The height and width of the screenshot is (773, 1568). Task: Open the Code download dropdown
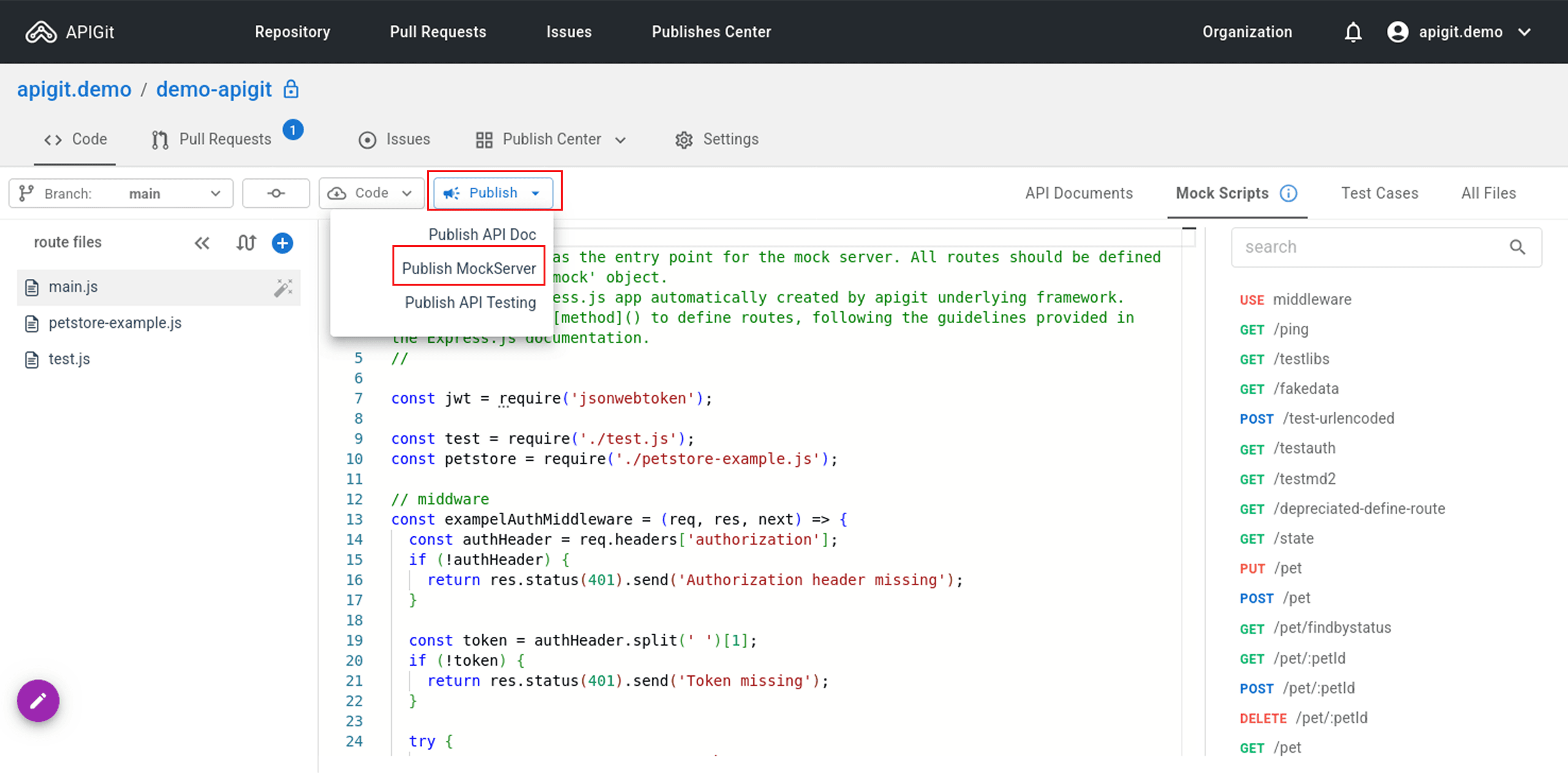pyautogui.click(x=371, y=193)
